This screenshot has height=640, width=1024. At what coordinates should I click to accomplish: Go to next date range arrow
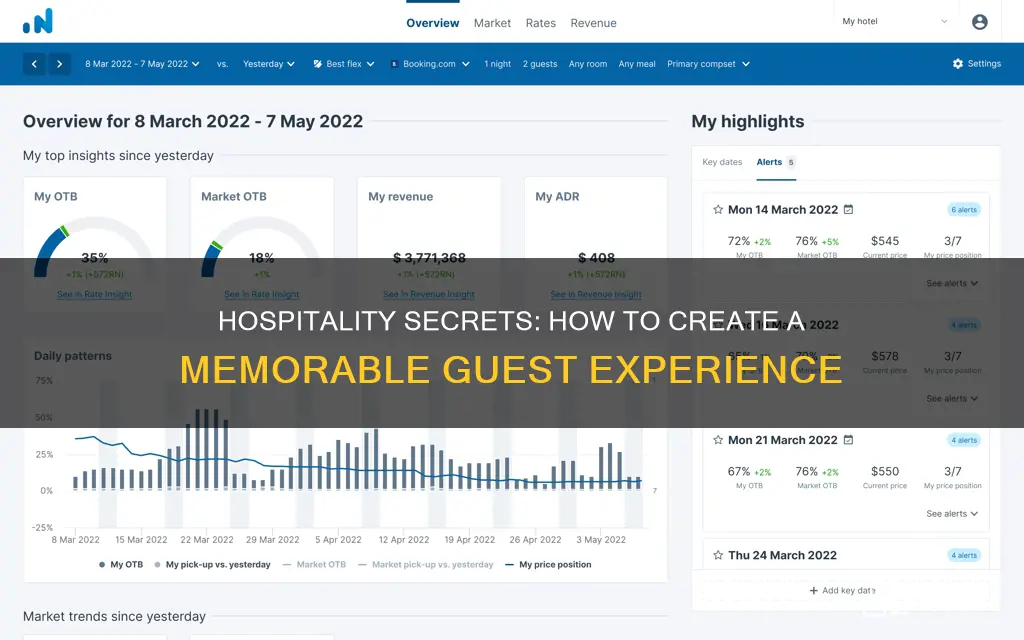[x=59, y=64]
